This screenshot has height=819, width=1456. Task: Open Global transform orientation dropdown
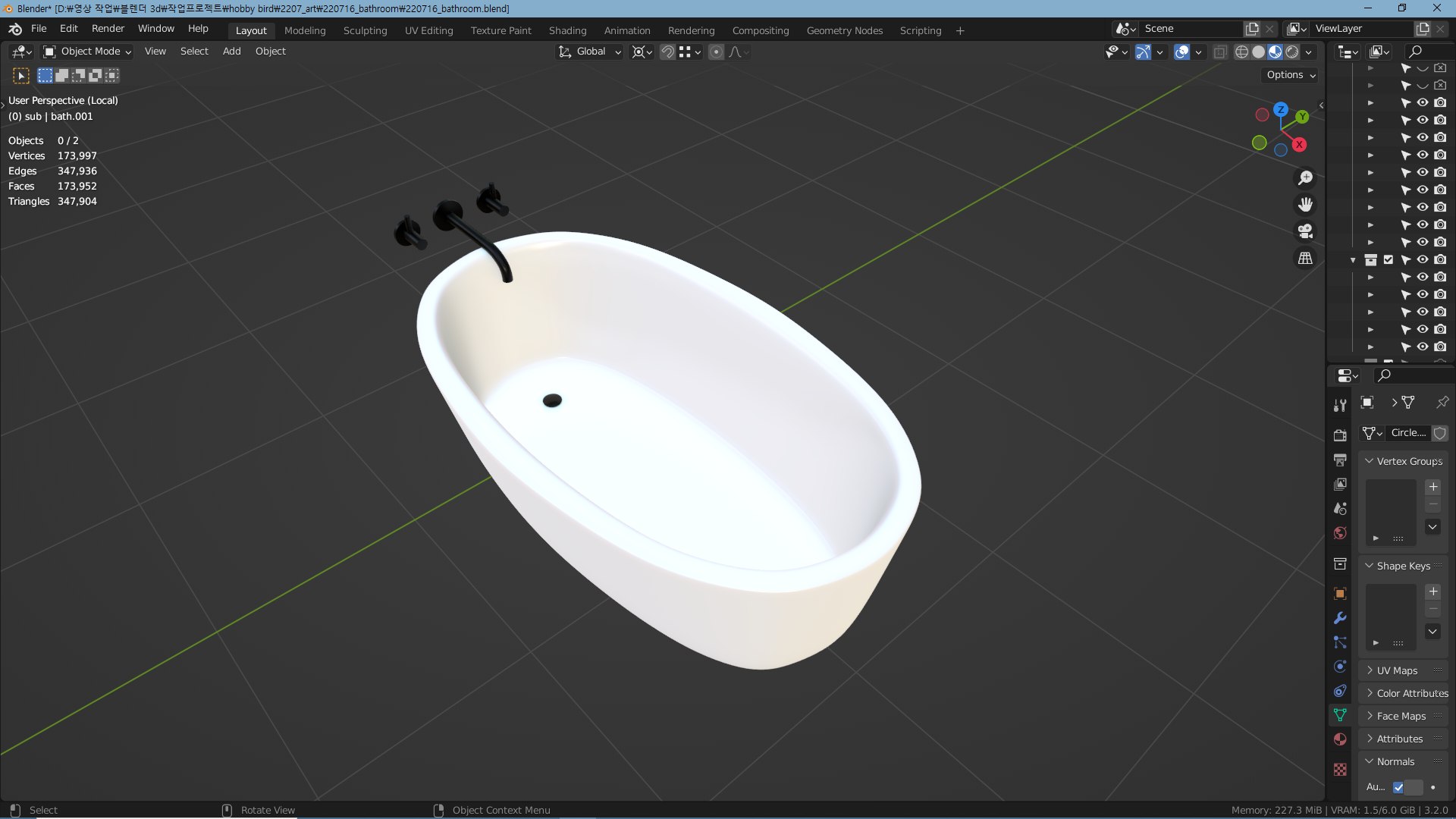(x=590, y=52)
